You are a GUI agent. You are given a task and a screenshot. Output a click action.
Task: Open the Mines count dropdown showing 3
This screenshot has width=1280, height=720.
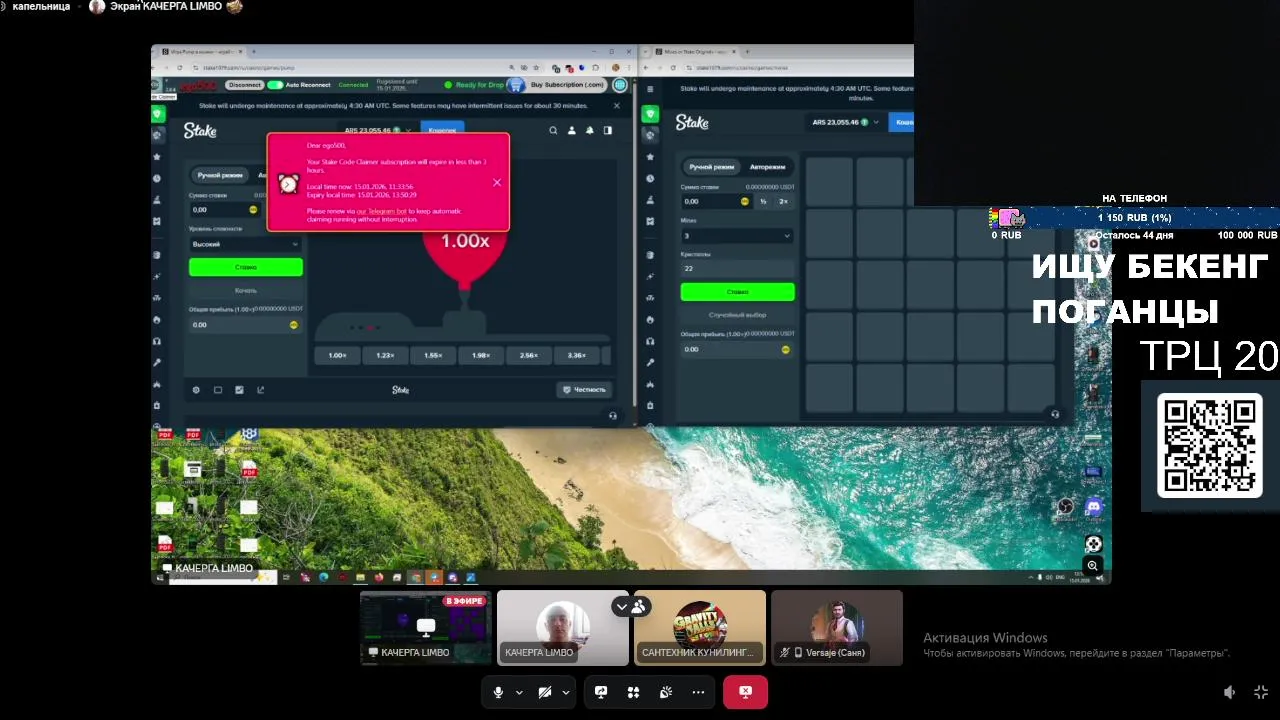[737, 236]
